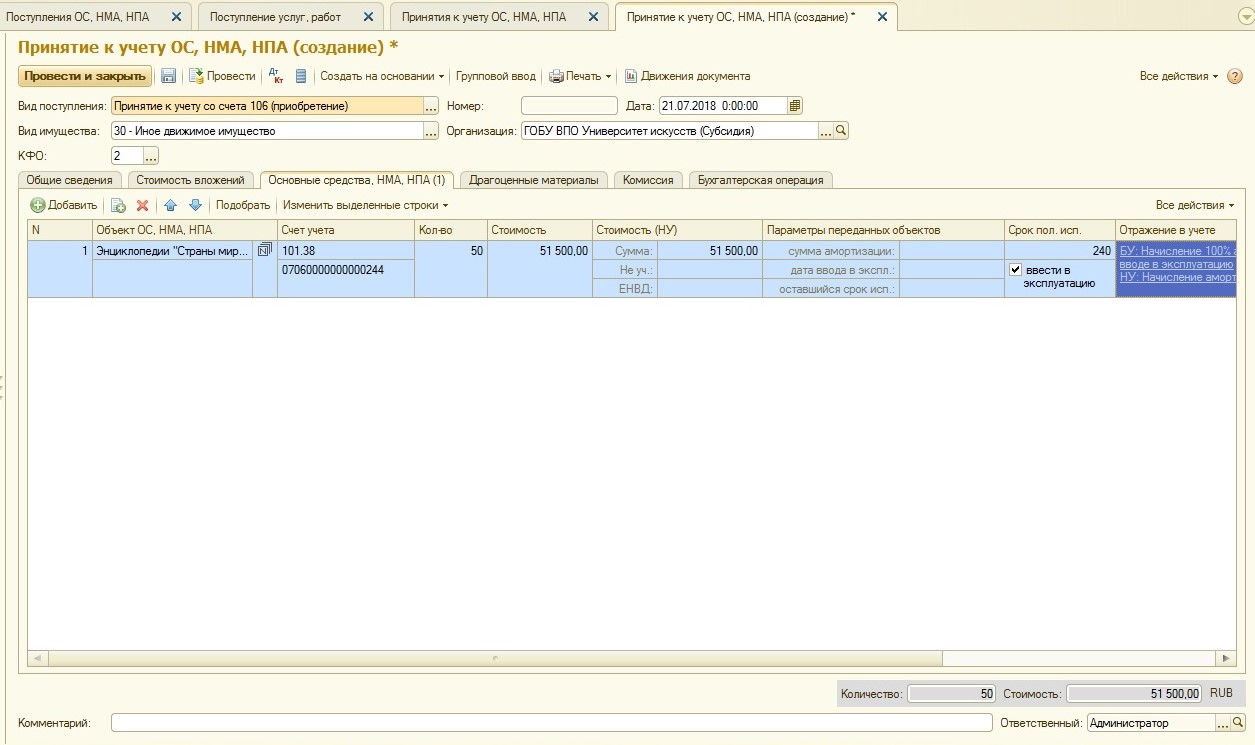The height and width of the screenshot is (745, 1255).
Task: Open the 'Печать' dropdown menu
Action: (580, 76)
